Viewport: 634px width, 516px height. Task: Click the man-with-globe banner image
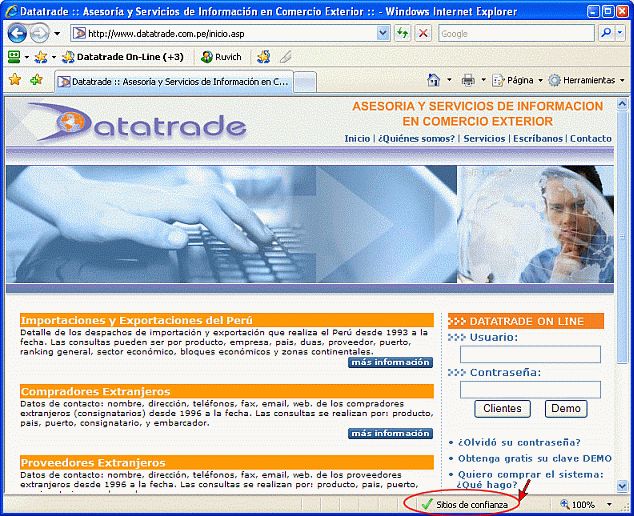pos(535,224)
